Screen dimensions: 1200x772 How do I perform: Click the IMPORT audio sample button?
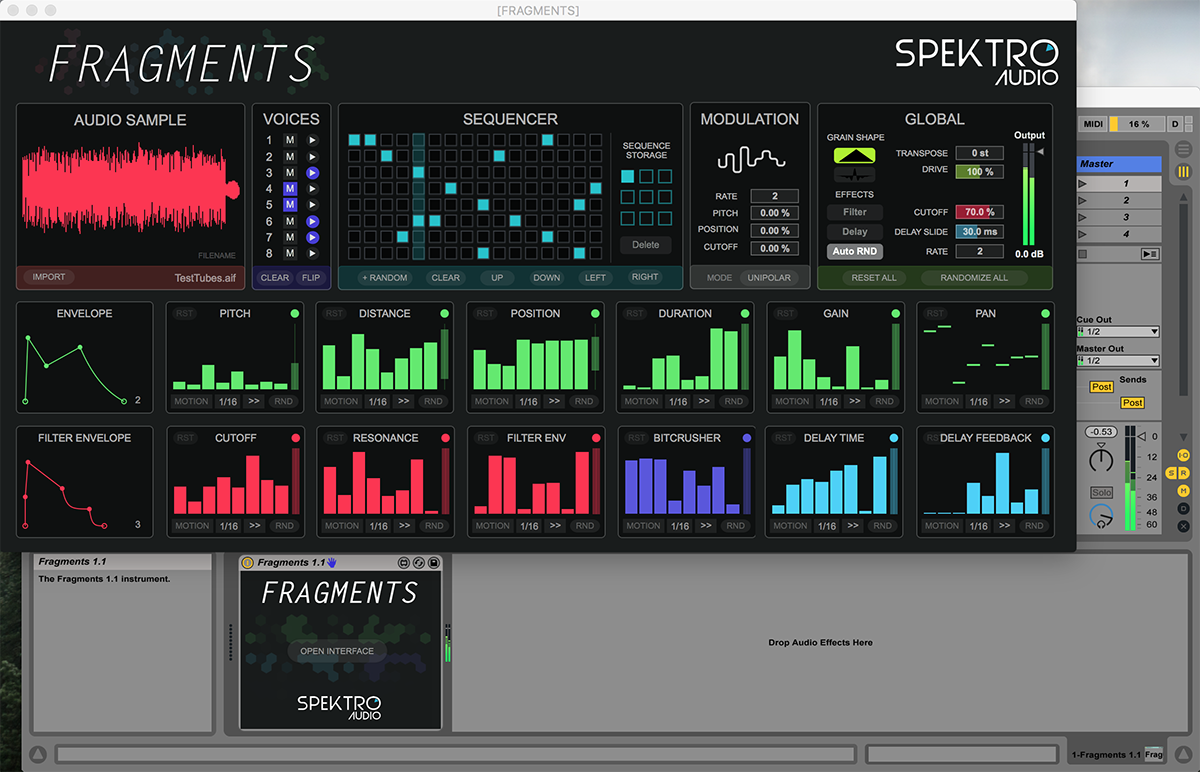tap(49, 277)
